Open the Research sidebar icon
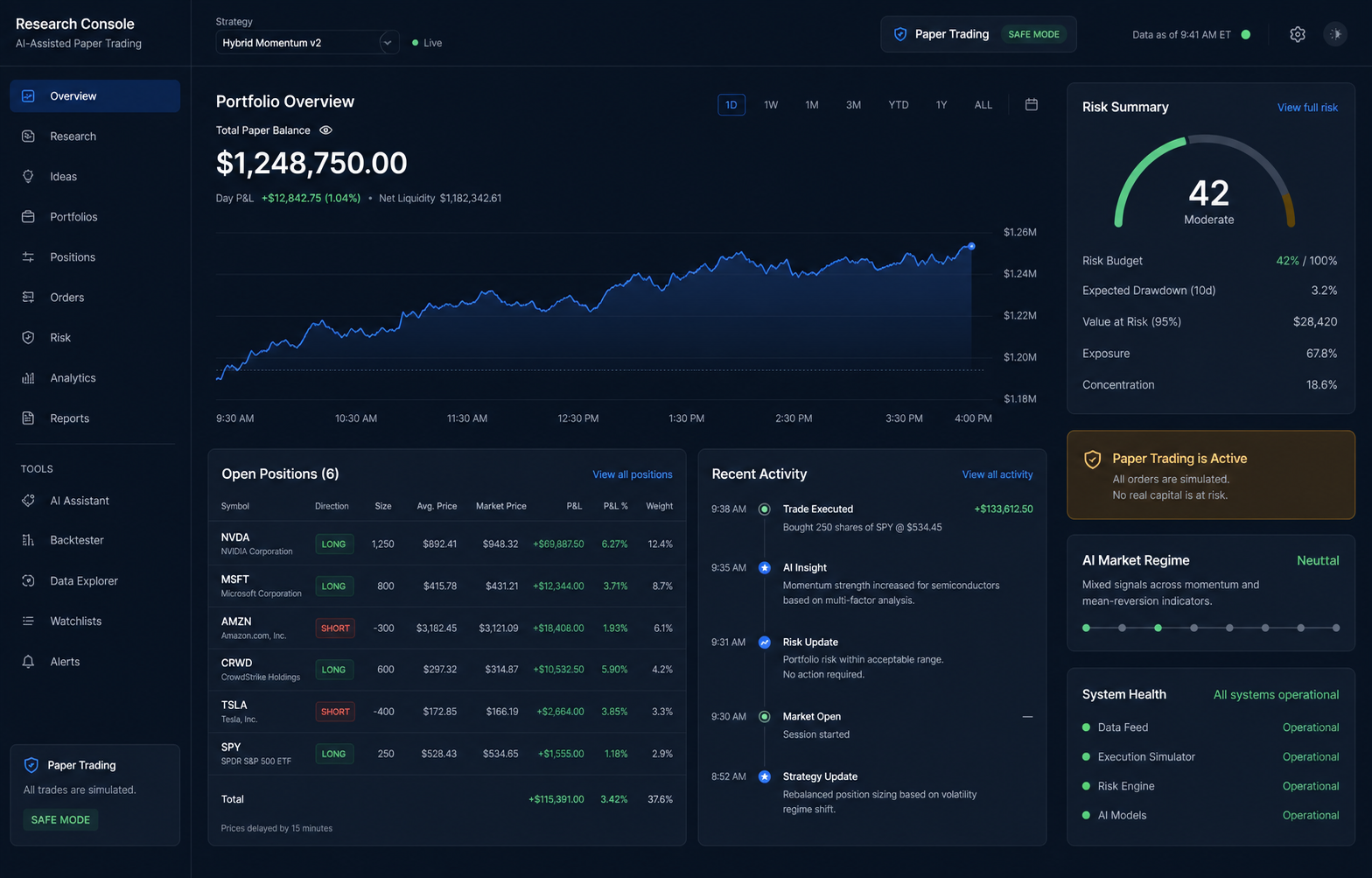The width and height of the screenshot is (1372, 878). pos(28,137)
